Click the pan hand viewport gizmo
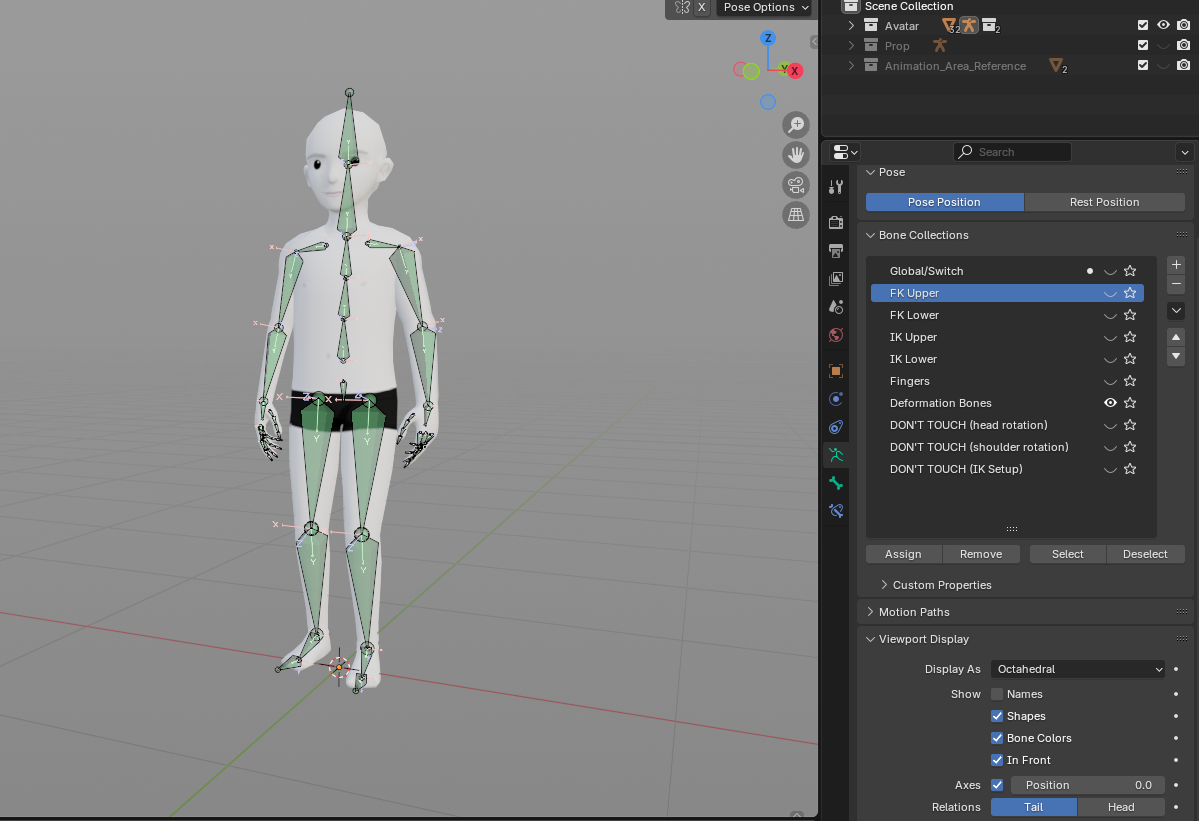The height and width of the screenshot is (821, 1199). coord(796,155)
